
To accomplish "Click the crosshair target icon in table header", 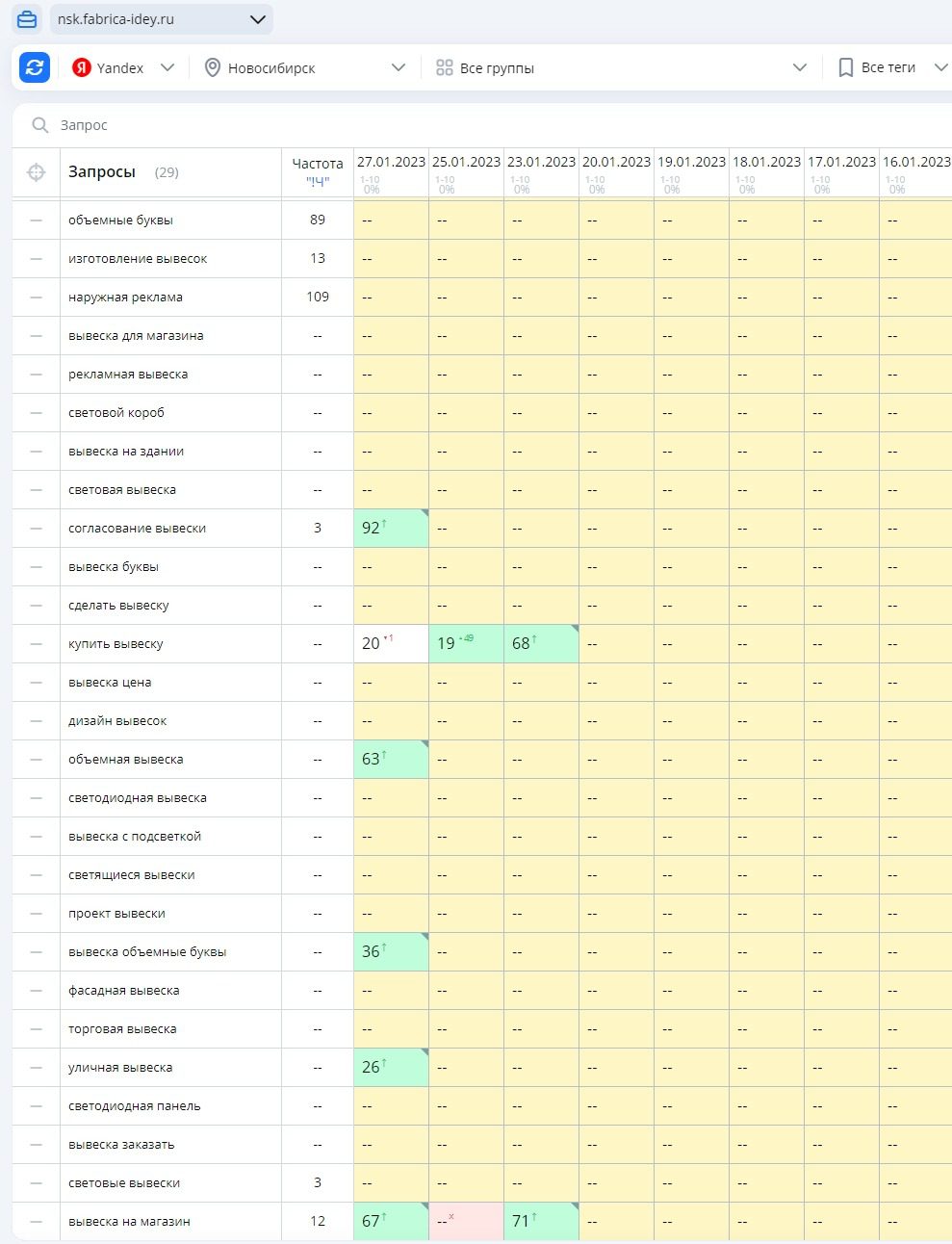I will point(36,172).
